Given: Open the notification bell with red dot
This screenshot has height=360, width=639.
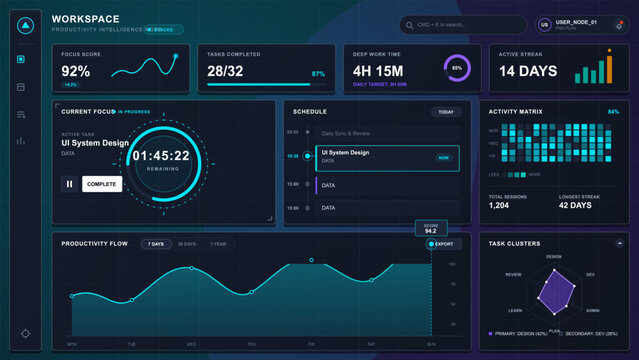Looking at the screenshot, I should [x=619, y=25].
